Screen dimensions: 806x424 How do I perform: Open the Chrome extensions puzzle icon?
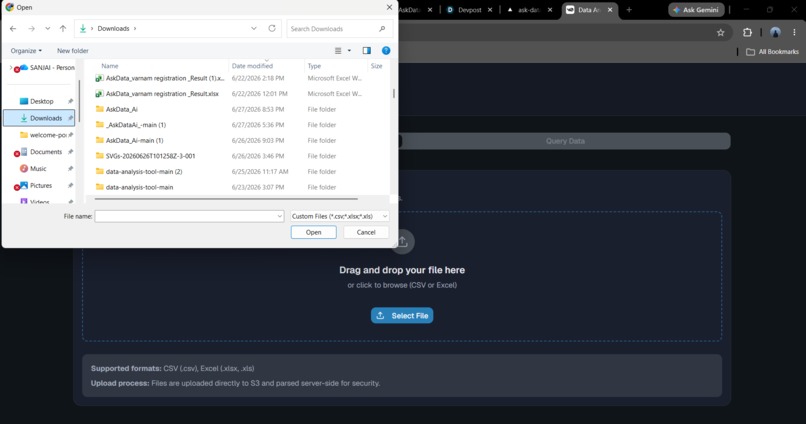tap(747, 32)
